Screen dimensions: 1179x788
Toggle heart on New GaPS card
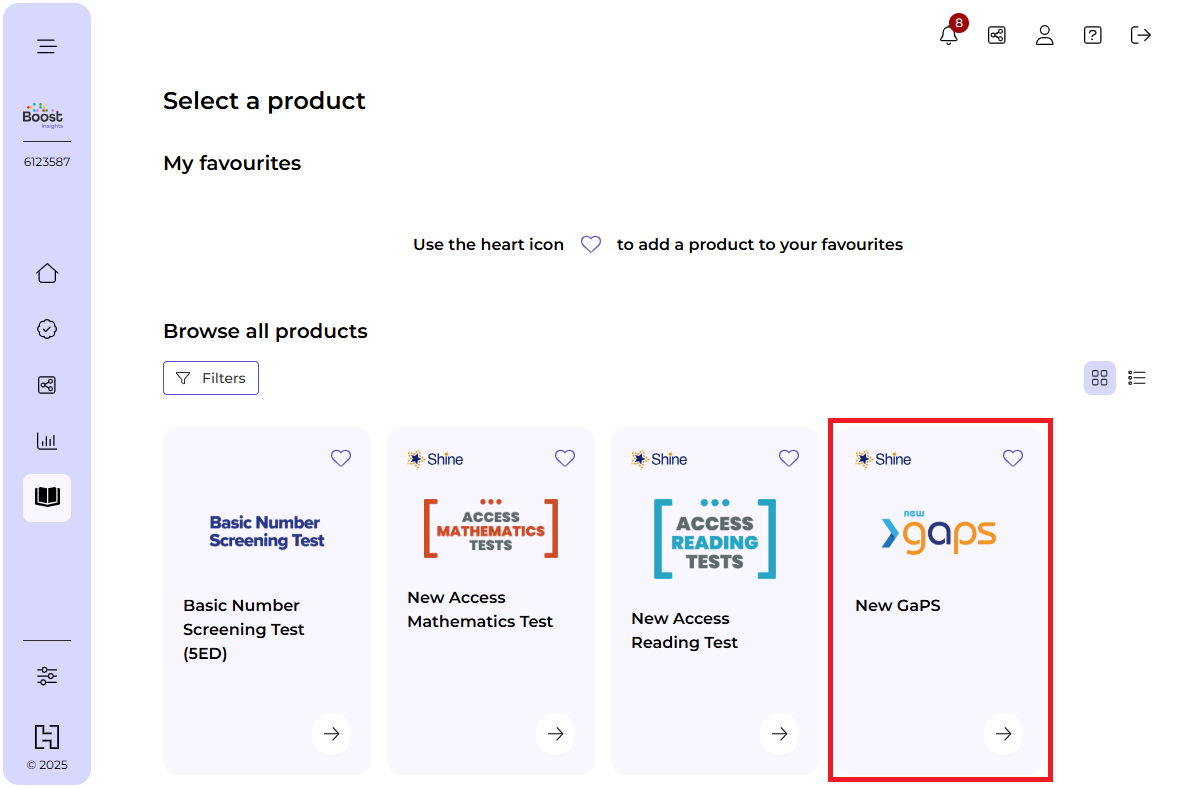click(1013, 458)
